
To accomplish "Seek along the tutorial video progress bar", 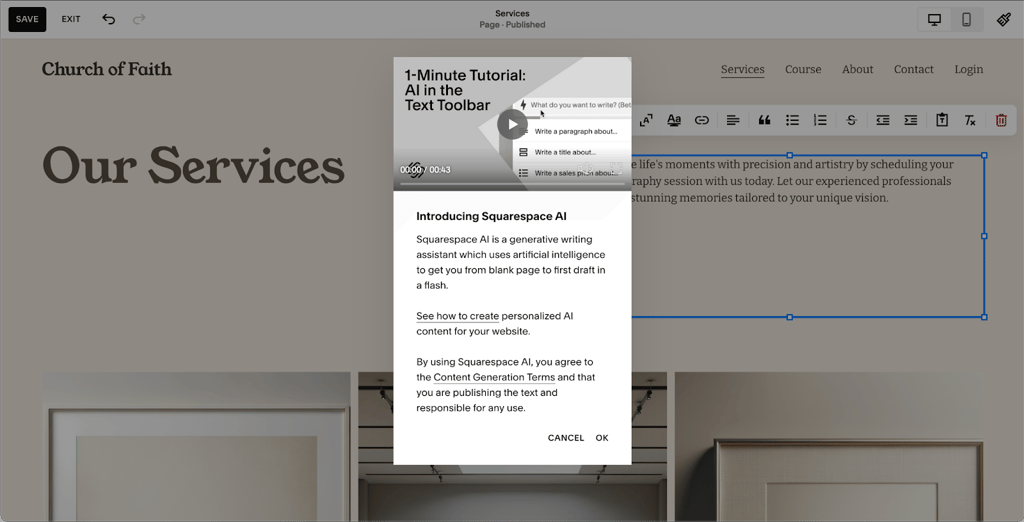I will [x=512, y=184].
